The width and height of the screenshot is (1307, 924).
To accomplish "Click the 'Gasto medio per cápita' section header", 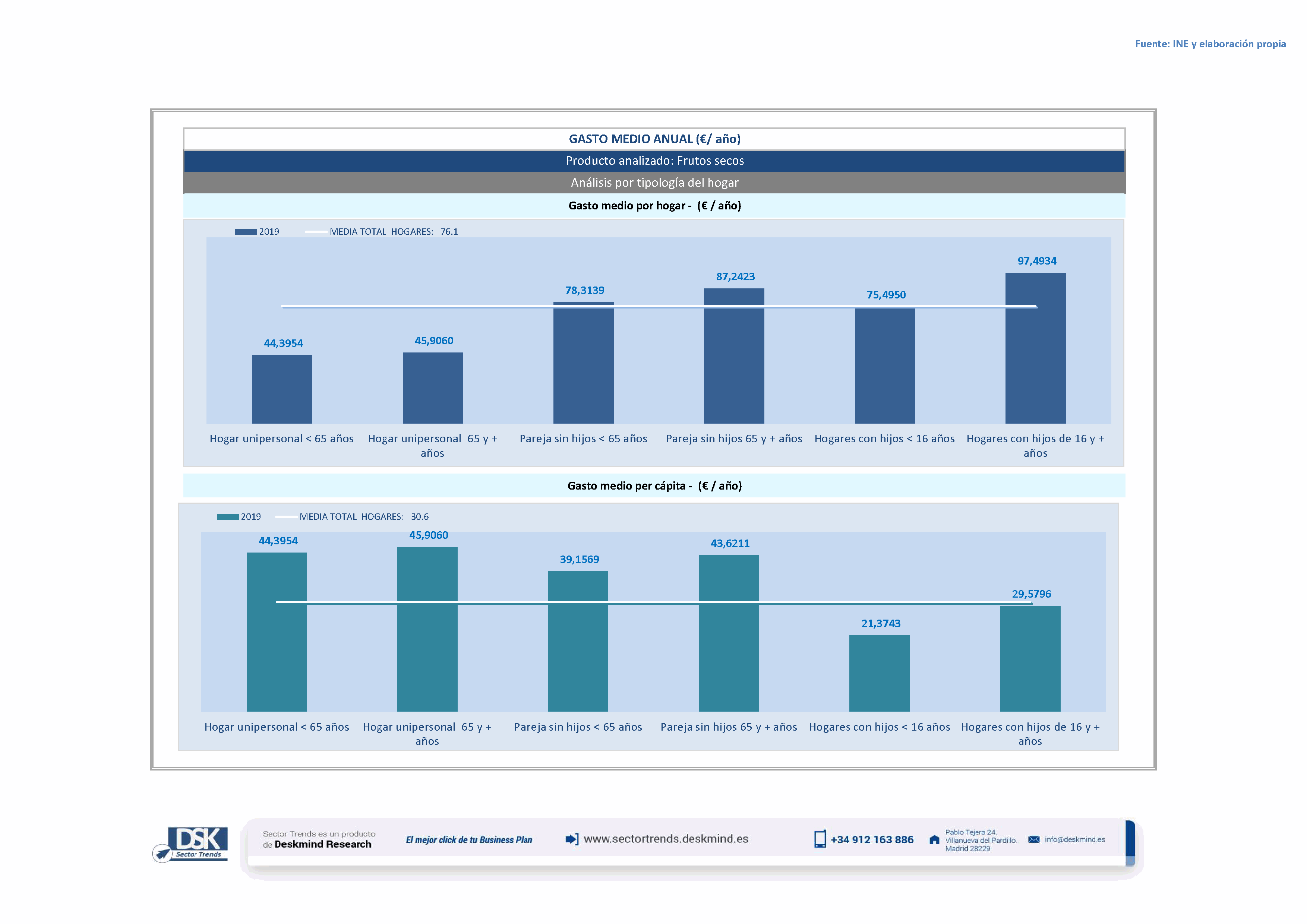I will pyautogui.click(x=654, y=485).
